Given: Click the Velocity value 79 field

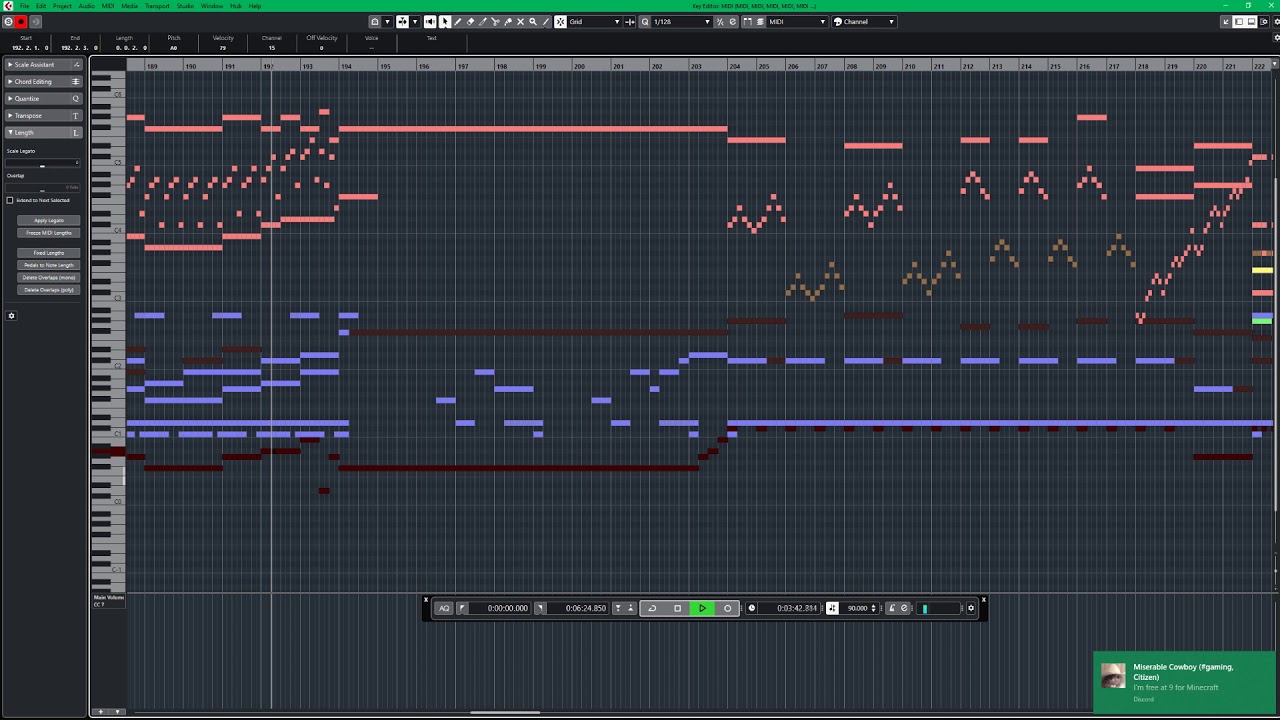Looking at the screenshot, I should pos(222,47).
